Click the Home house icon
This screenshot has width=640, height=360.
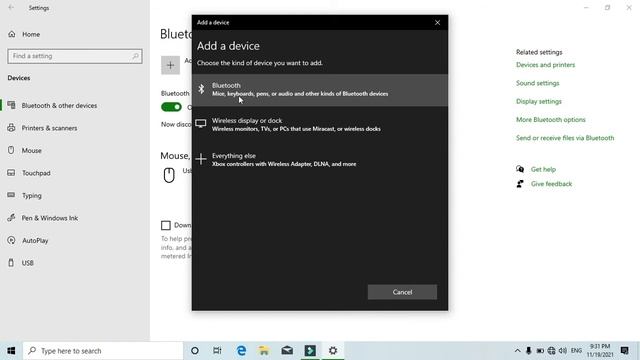coord(12,34)
